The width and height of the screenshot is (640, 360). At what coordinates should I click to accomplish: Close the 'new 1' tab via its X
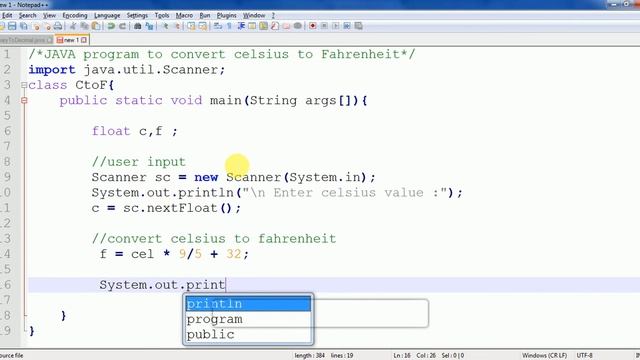[x=84, y=40]
